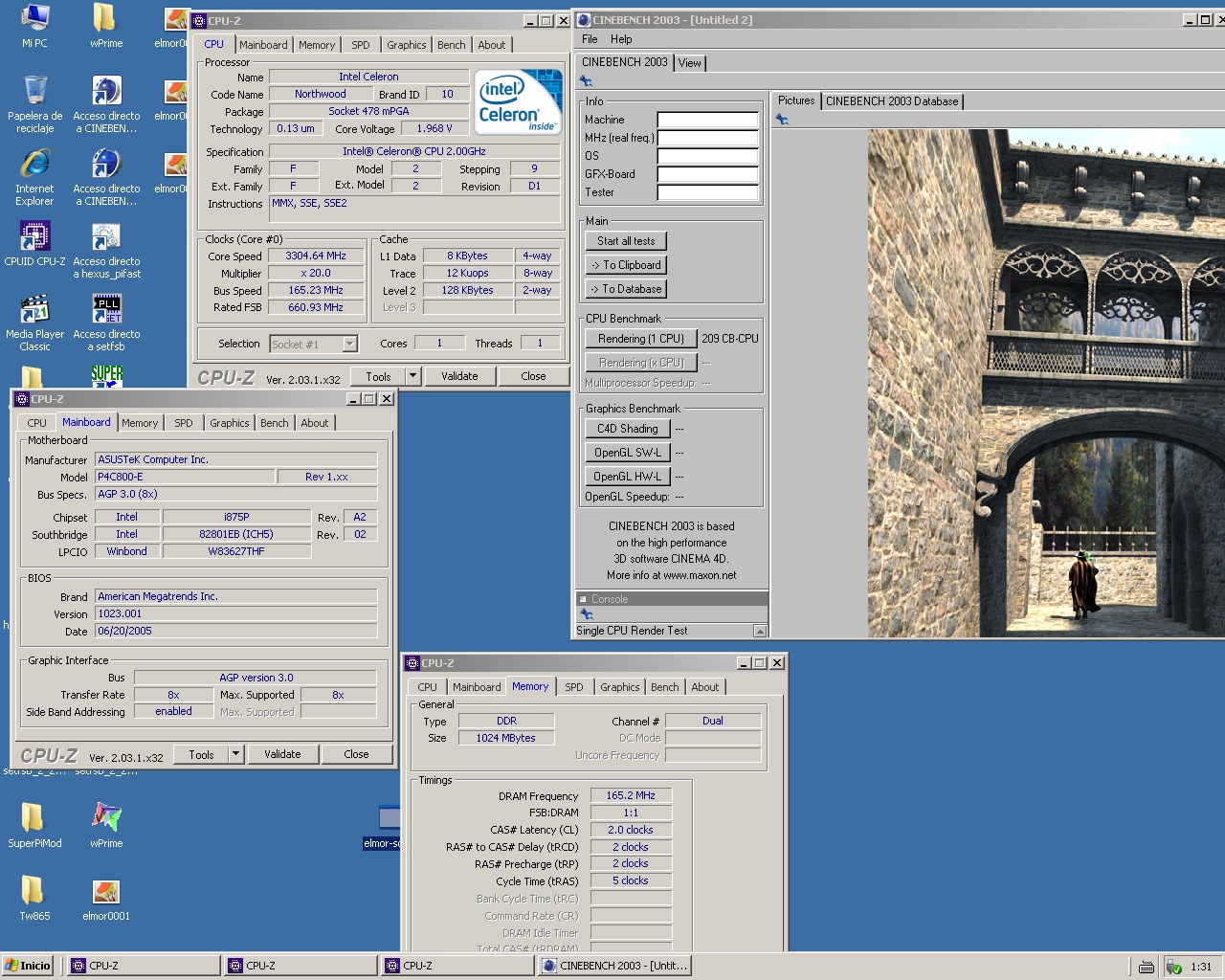
Task: Open the Inicio start button
Action: pyautogui.click(x=28, y=966)
